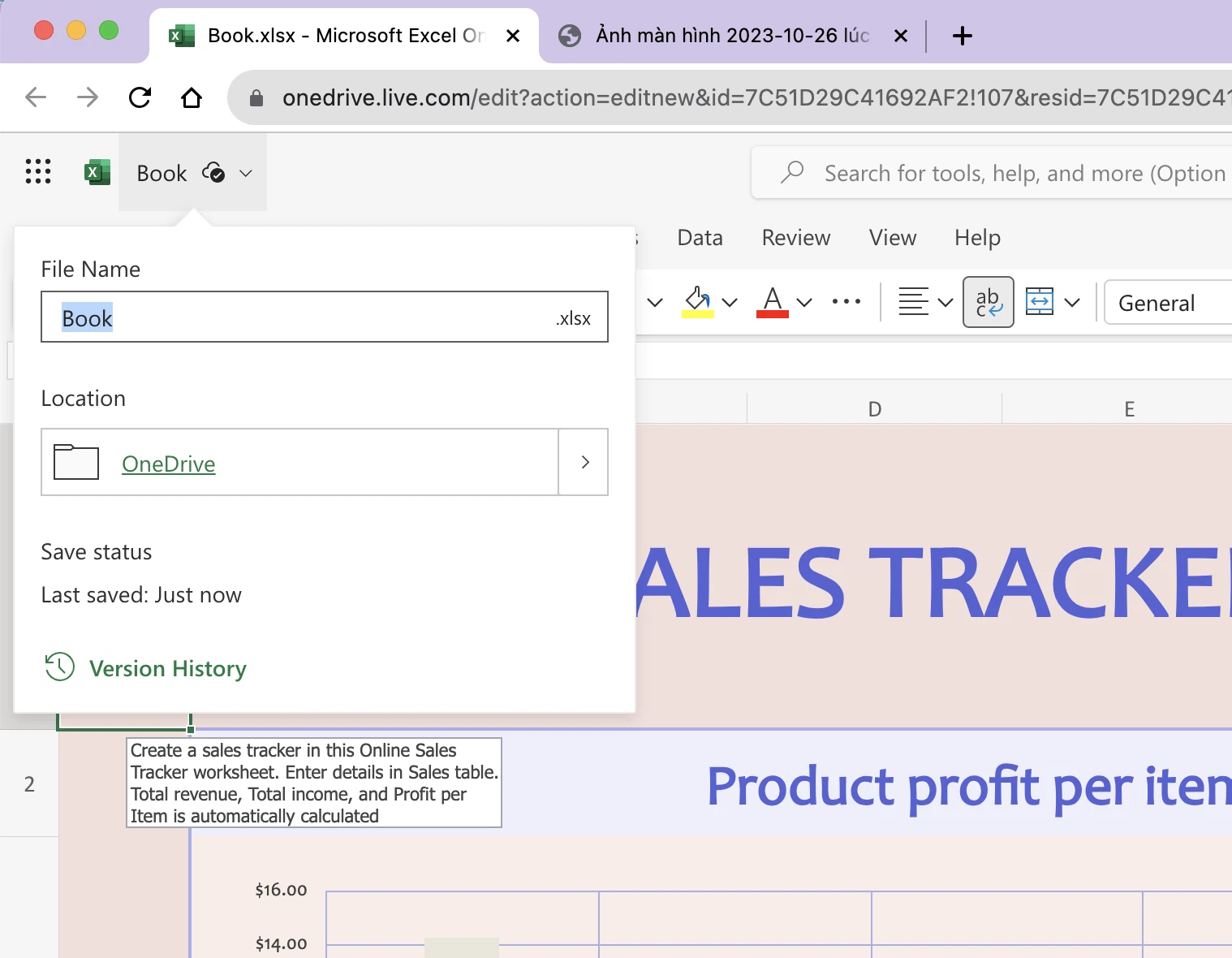This screenshot has height=958, width=1232.
Task: Click the browser forward arrow
Action: [x=87, y=97]
